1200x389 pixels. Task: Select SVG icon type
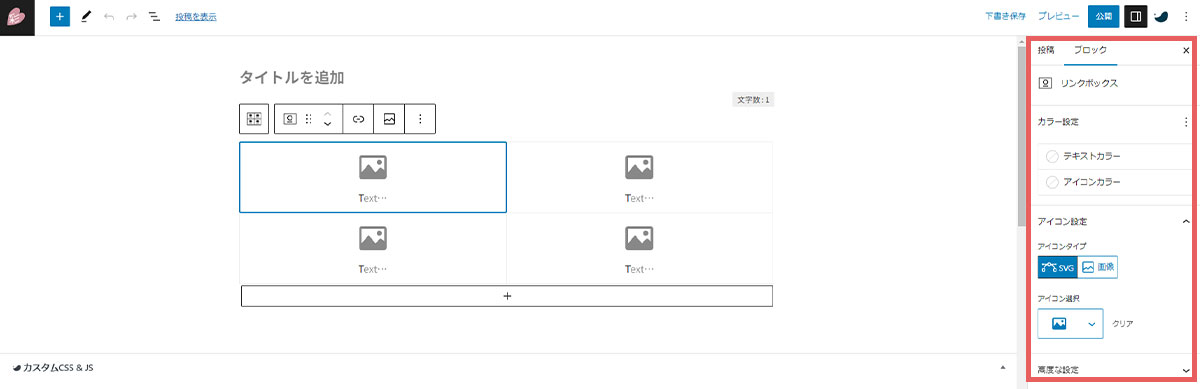[x=1058, y=267]
